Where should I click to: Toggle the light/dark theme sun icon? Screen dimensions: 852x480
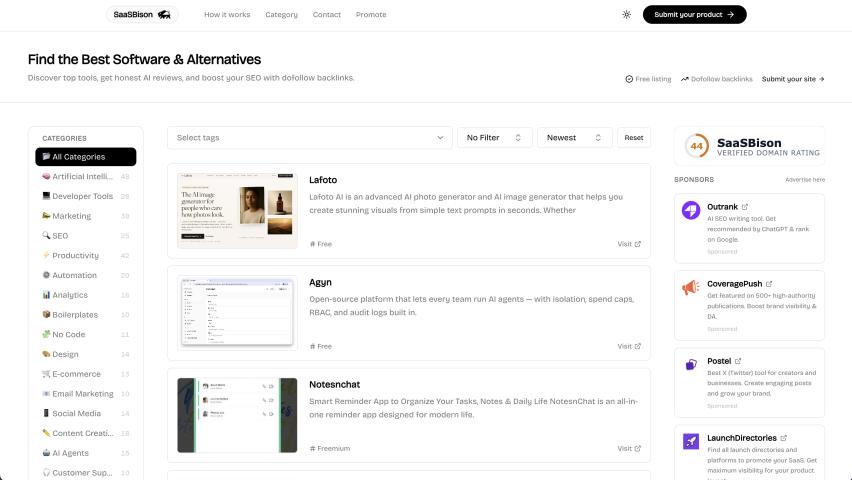pyautogui.click(x=627, y=15)
